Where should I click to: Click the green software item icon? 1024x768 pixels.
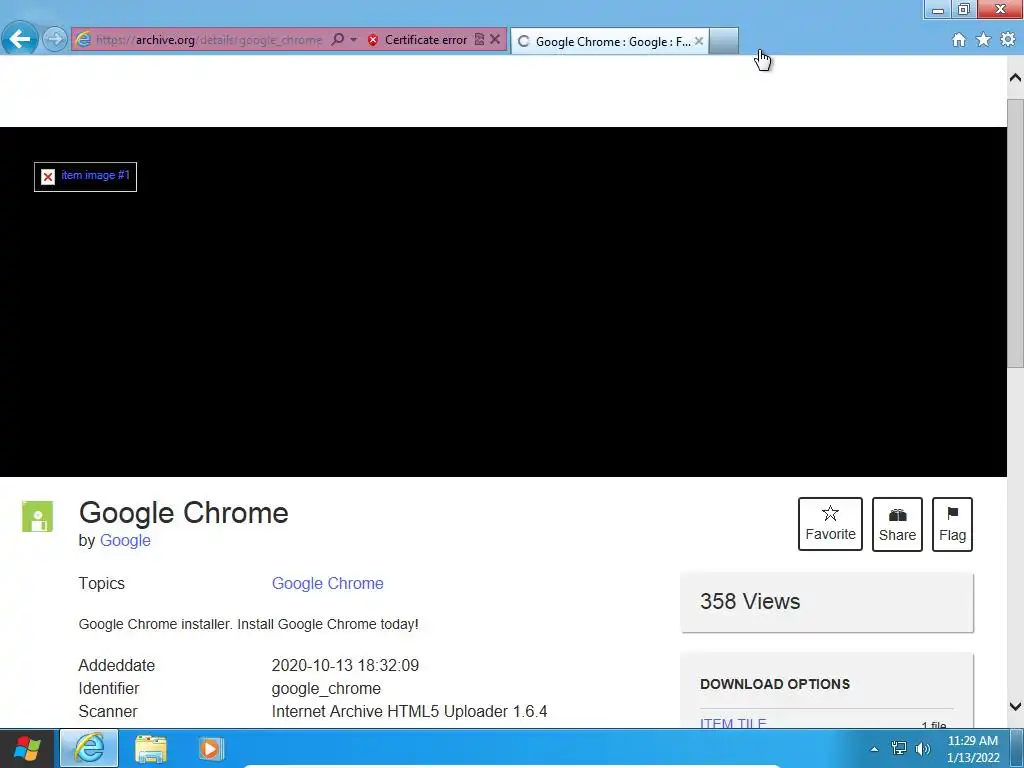coord(37,517)
